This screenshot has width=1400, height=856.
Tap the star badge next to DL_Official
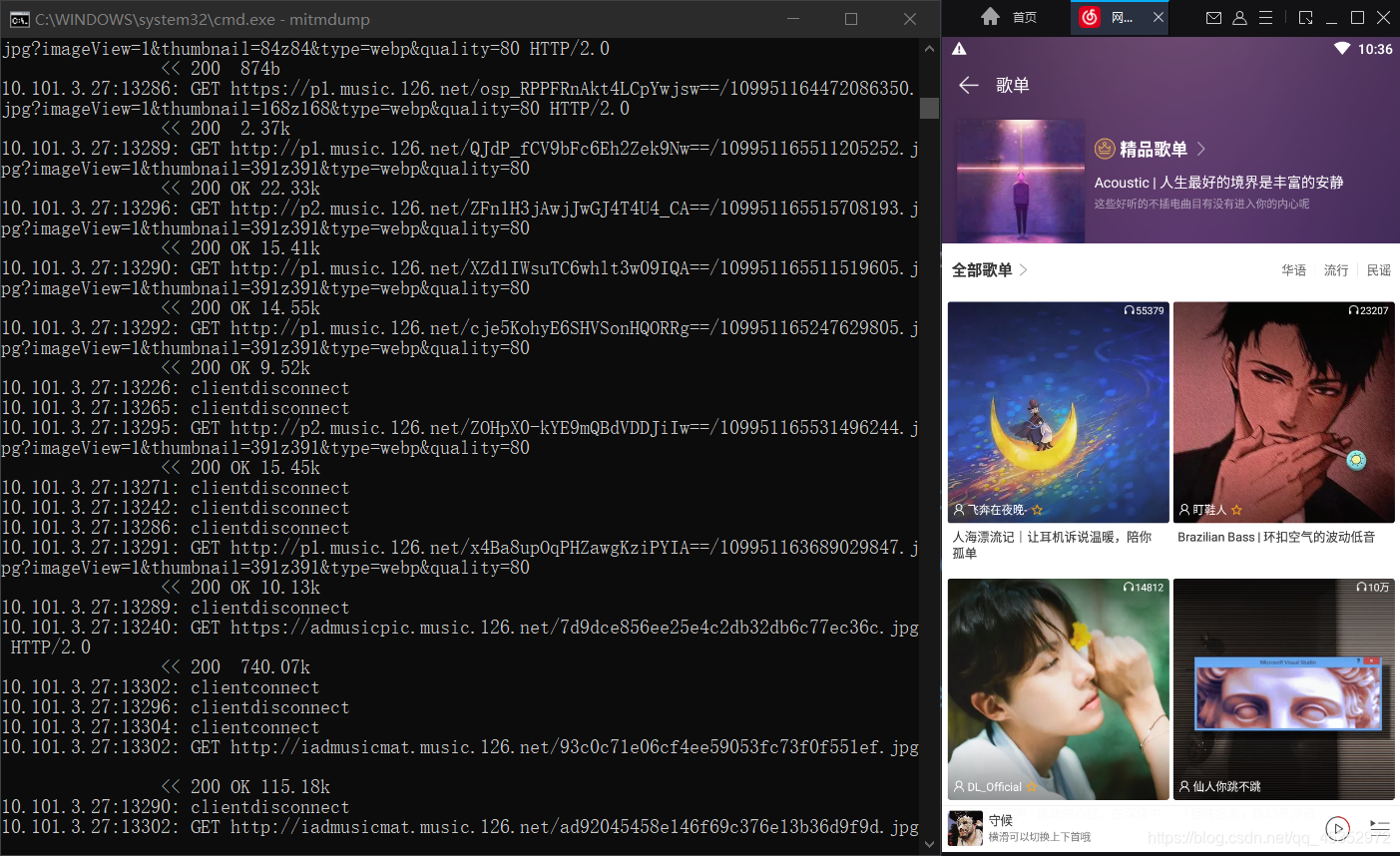coord(1032,787)
